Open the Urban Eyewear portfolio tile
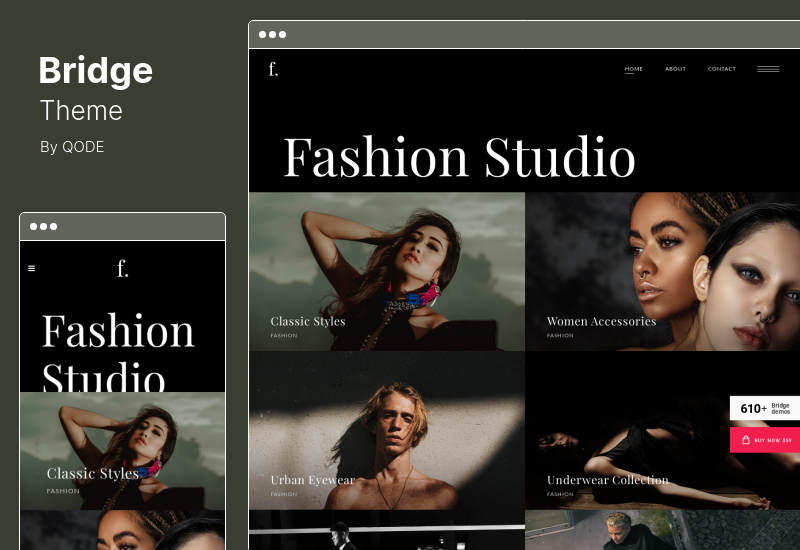Viewport: 800px width, 550px height. [x=387, y=430]
